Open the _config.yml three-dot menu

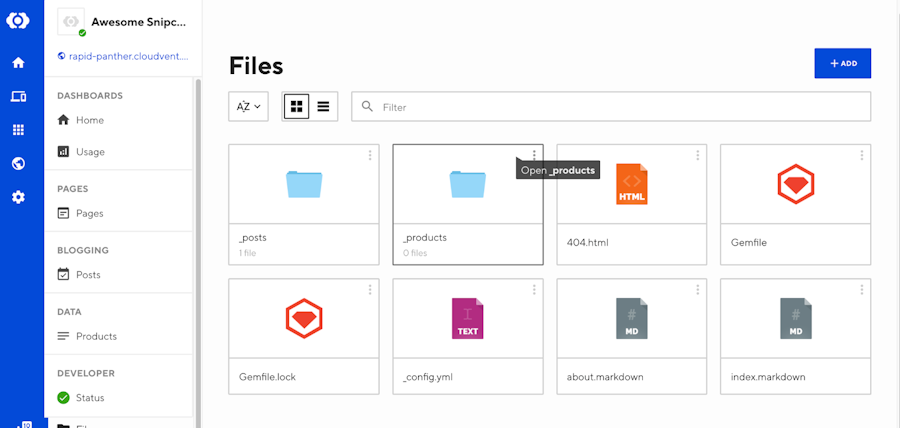pos(534,290)
